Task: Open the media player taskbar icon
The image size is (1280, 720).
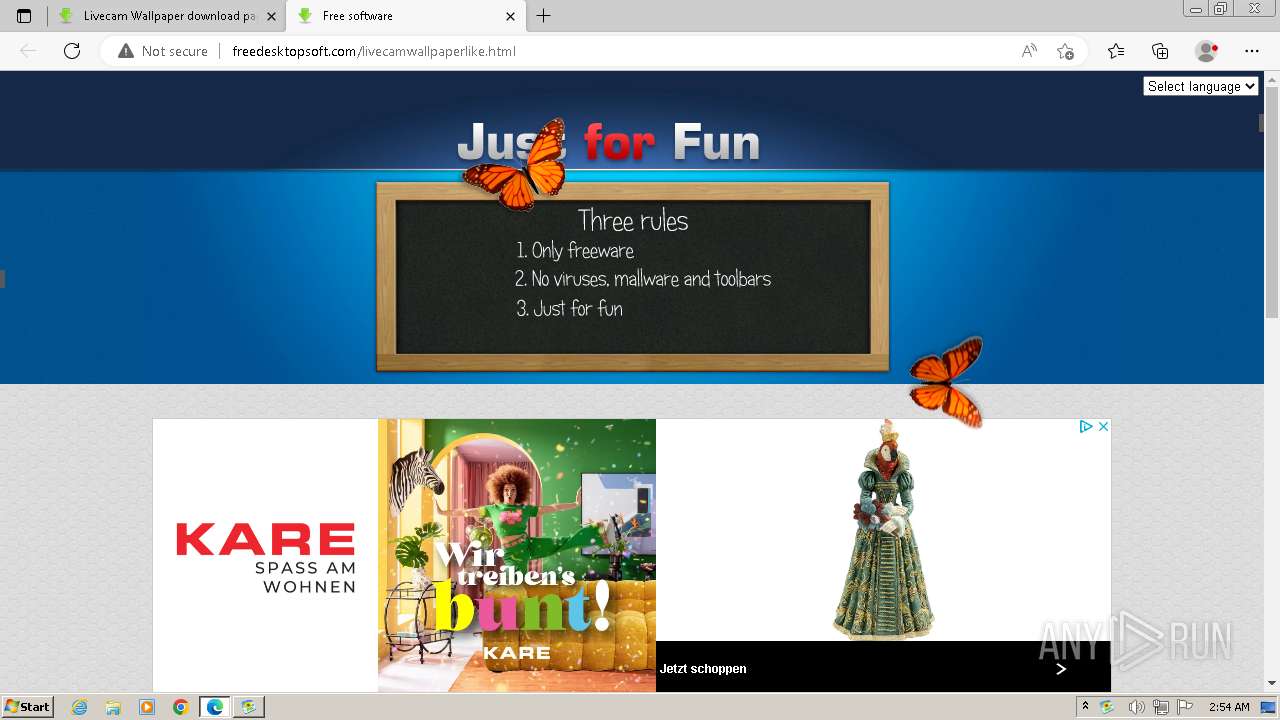Action: 147,707
